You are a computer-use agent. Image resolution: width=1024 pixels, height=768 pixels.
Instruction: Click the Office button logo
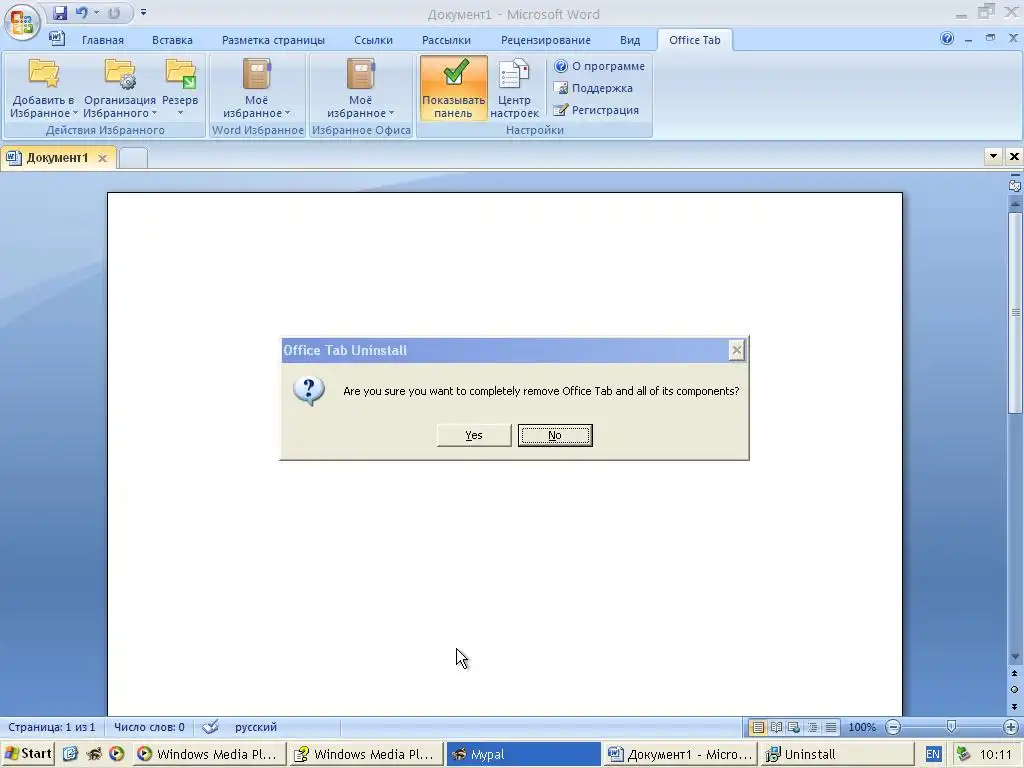pyautogui.click(x=22, y=22)
